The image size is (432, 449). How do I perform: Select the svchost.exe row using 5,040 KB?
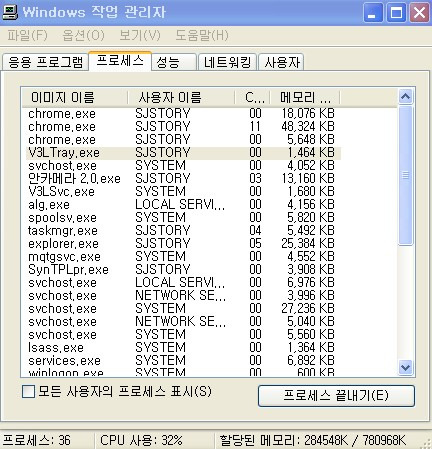click(182, 322)
